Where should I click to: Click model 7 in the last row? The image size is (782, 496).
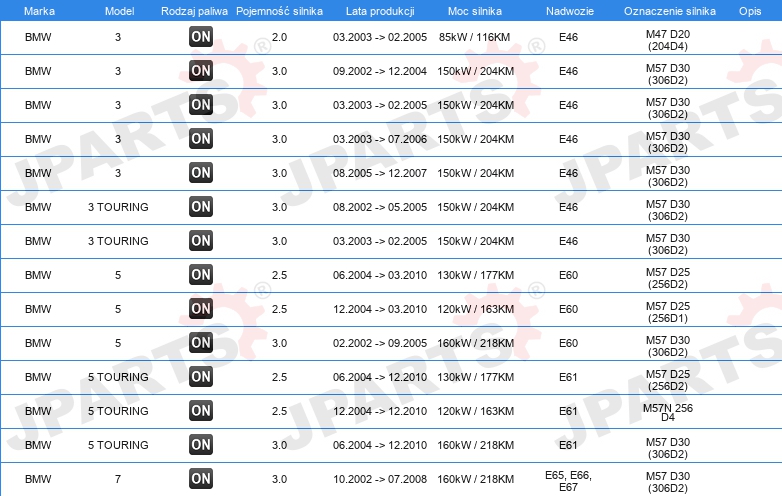pos(118,479)
